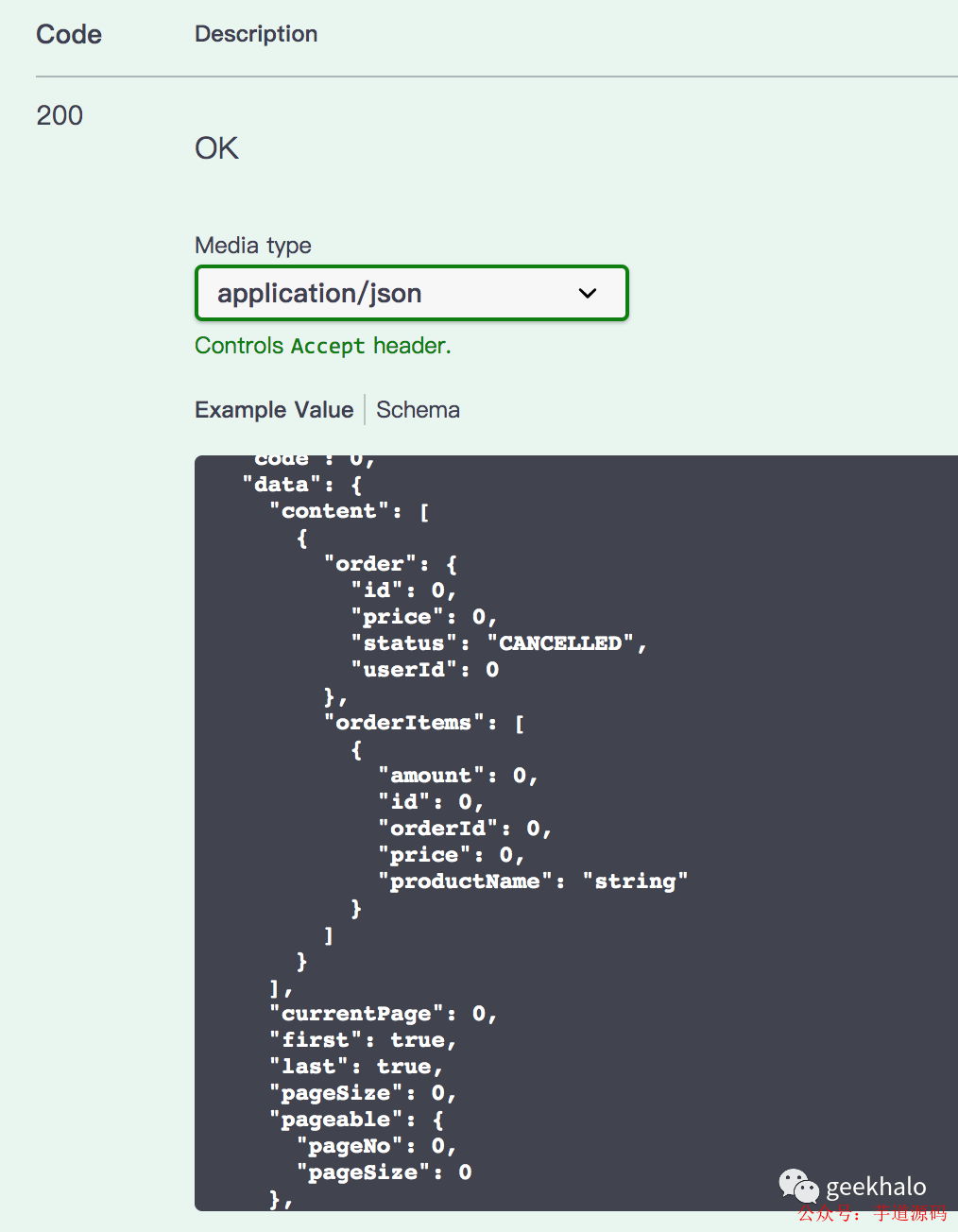Click the "orderItems": [ line
The height and width of the screenshot is (1232, 958).
(x=424, y=723)
